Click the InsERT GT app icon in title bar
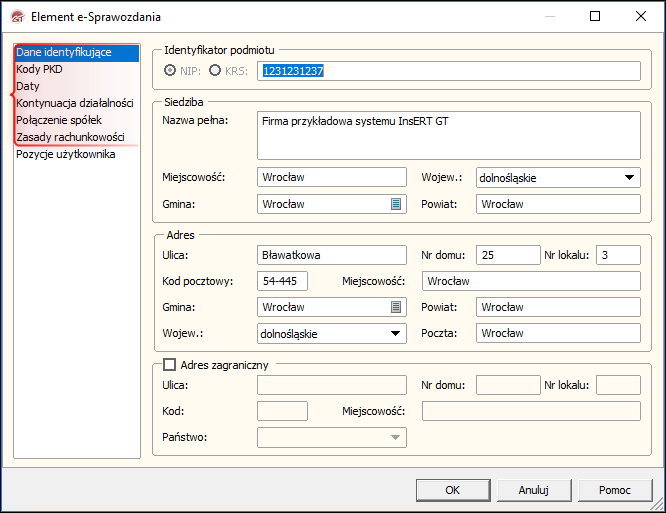Screen dimensions: 666x513 click(x=18, y=17)
